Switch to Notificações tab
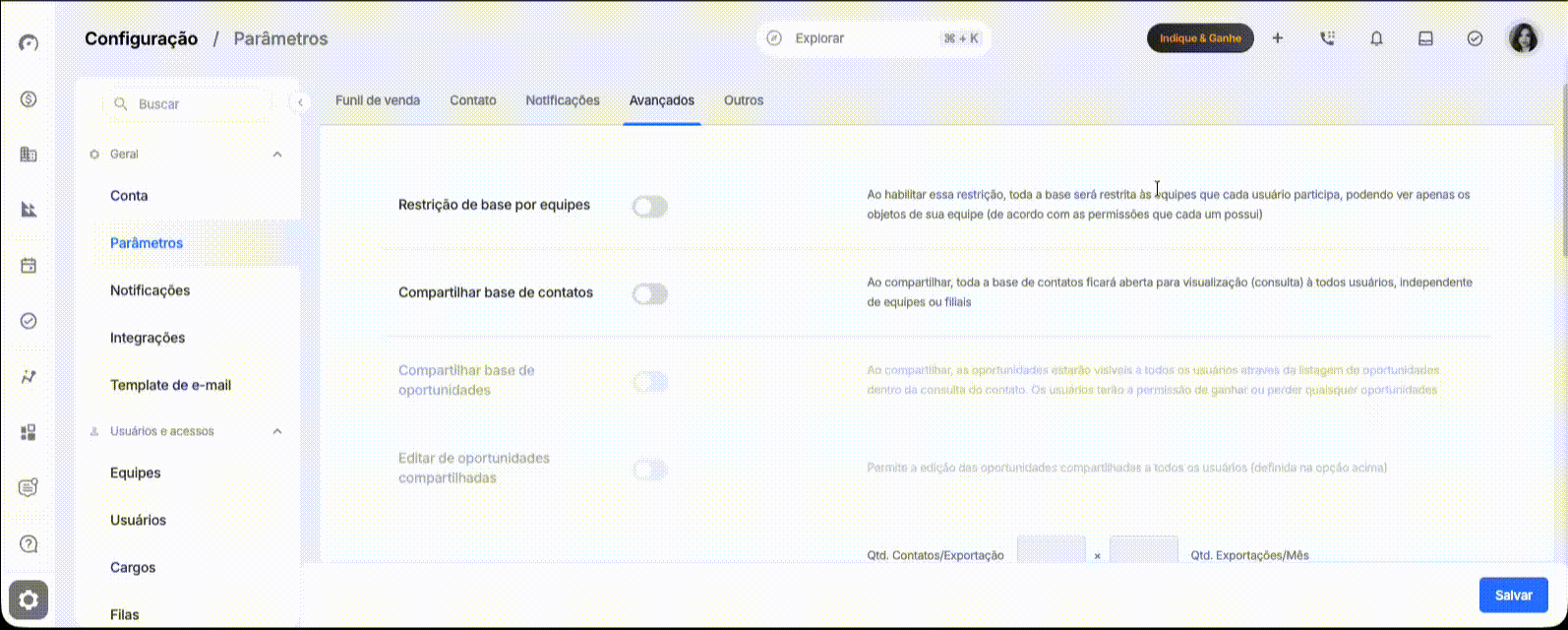 563,100
